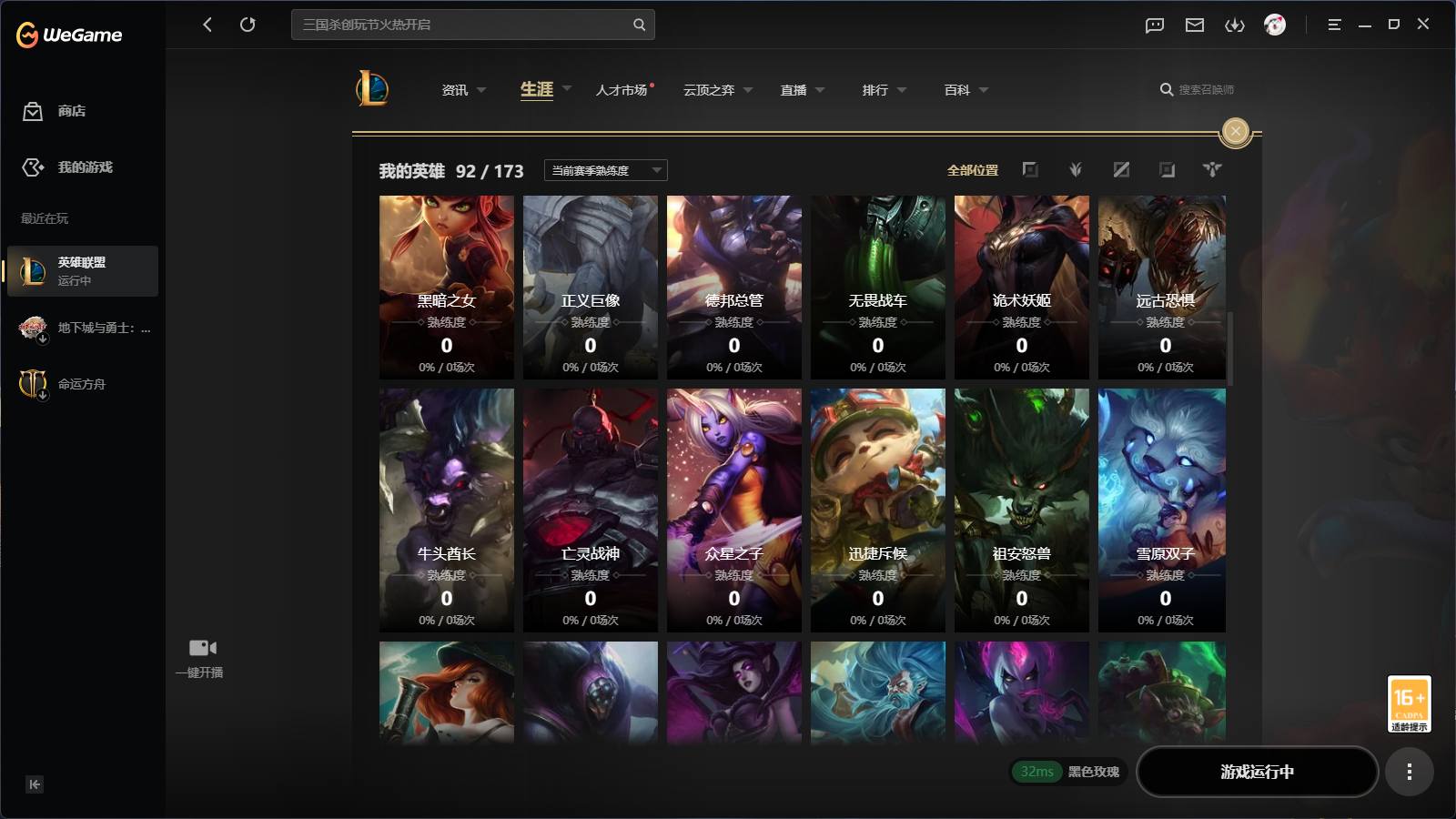Click the 游戏运行中 button
The height and width of the screenshot is (819, 1456).
[x=1257, y=772]
